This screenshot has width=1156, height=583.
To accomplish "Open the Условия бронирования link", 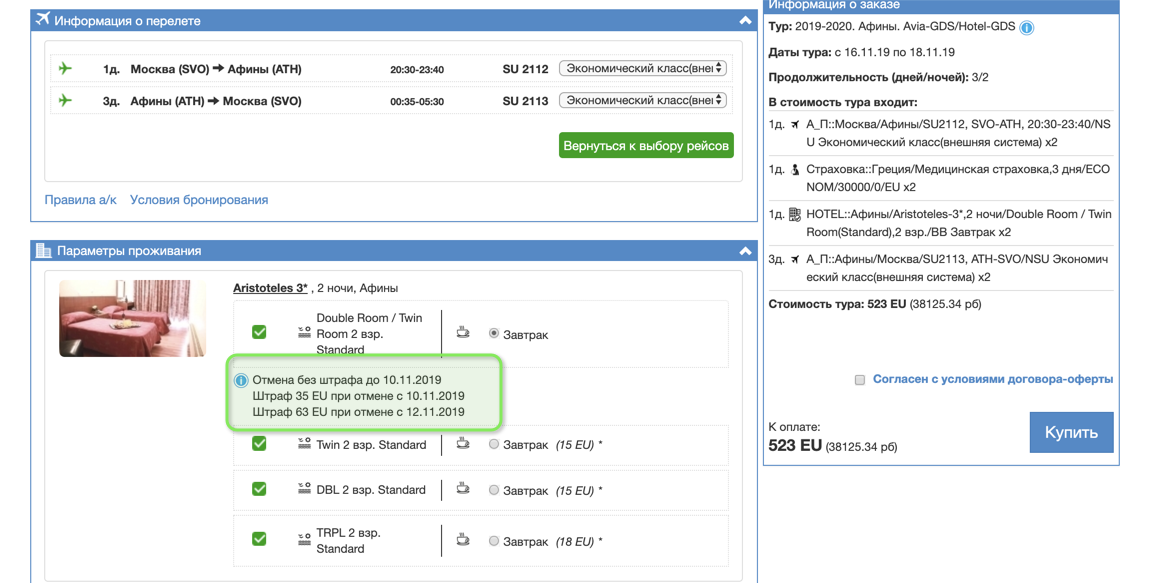I will click(199, 200).
